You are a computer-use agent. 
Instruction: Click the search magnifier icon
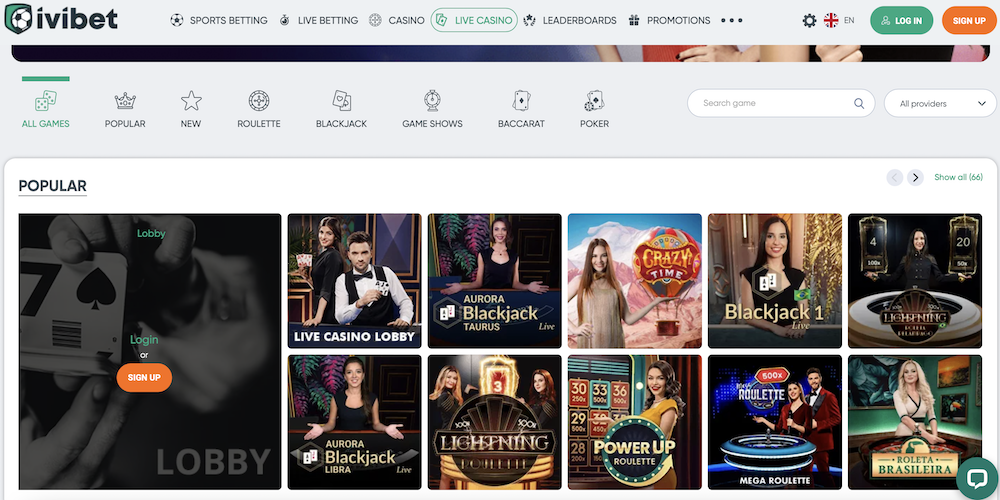[859, 103]
